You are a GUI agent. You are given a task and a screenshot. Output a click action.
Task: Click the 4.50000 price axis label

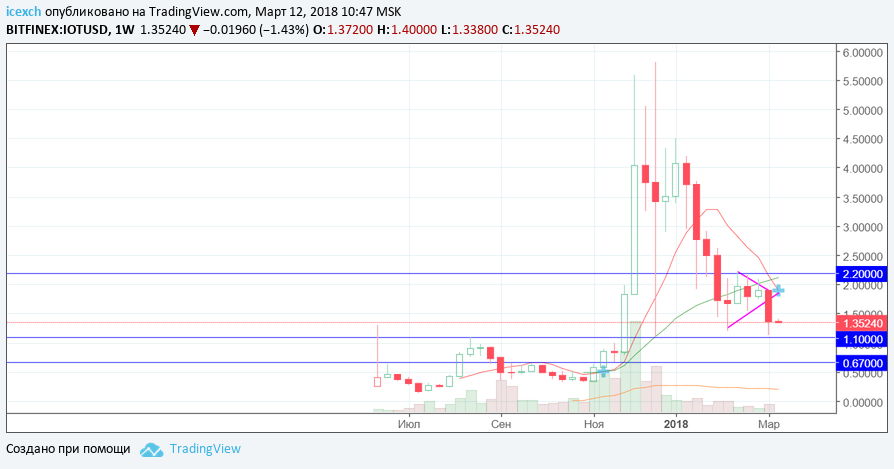(x=863, y=140)
